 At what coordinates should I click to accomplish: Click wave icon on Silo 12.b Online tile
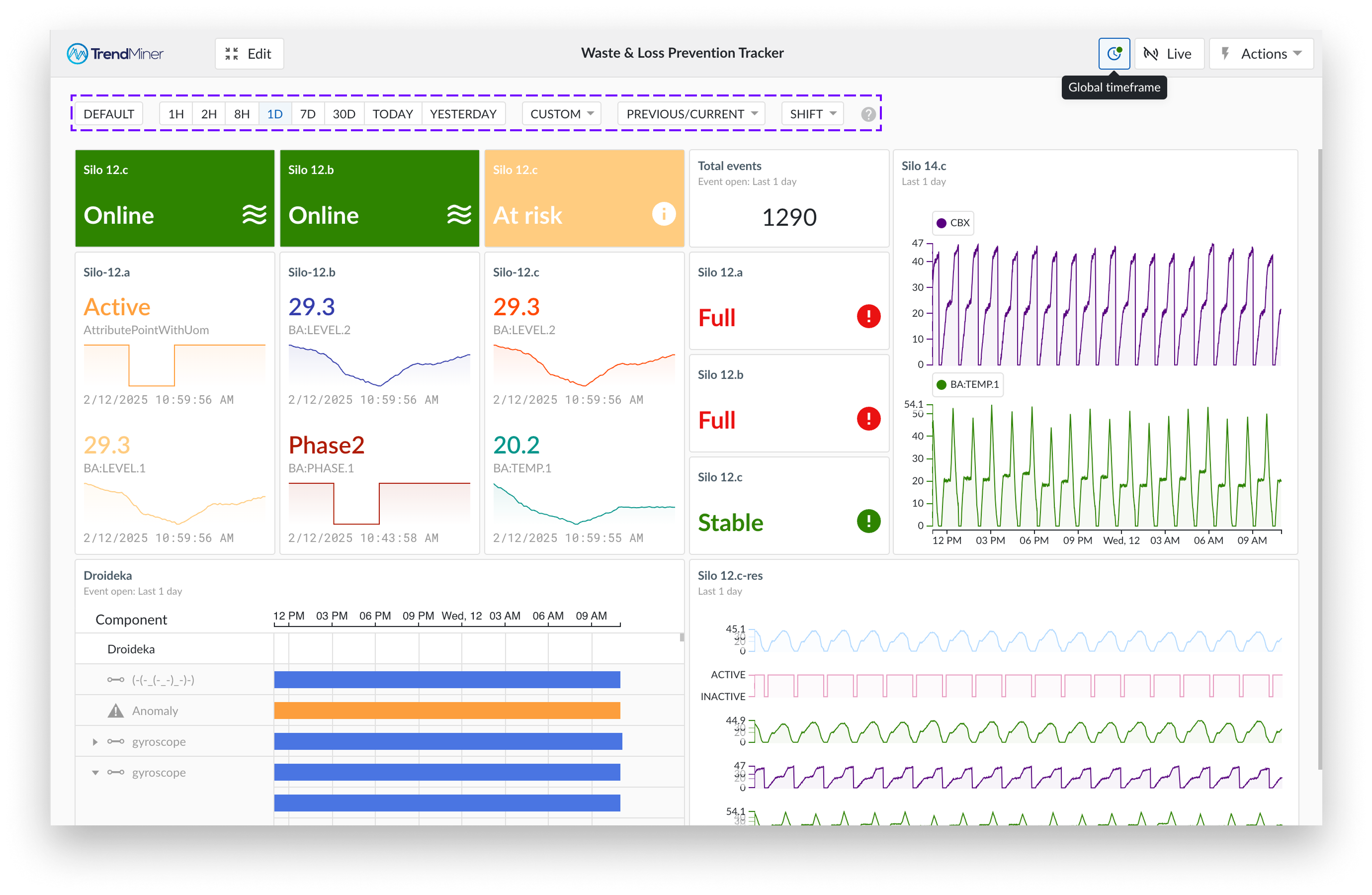[x=459, y=214]
